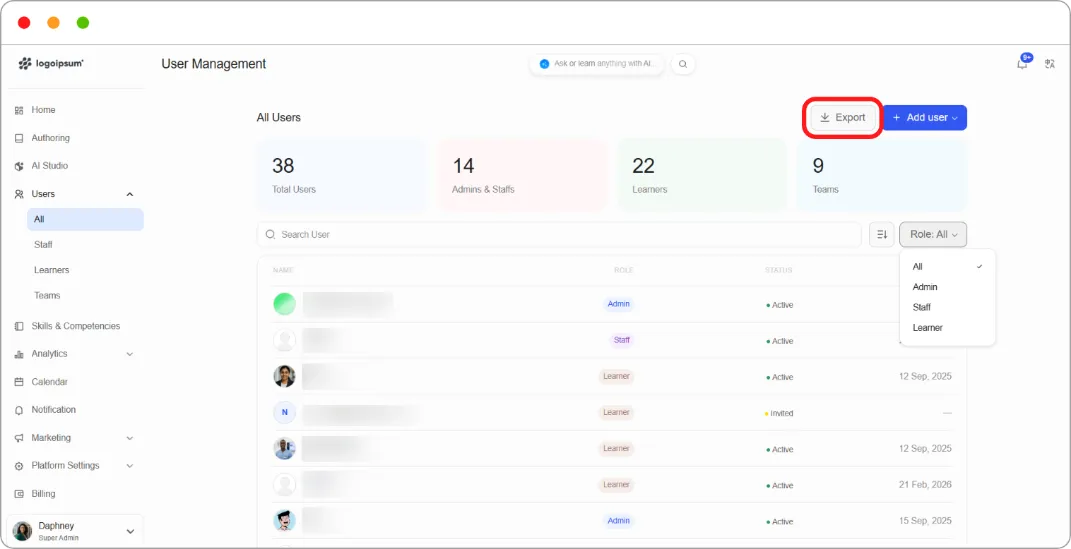
Task: Focus the Search User field
Action: (x=559, y=234)
